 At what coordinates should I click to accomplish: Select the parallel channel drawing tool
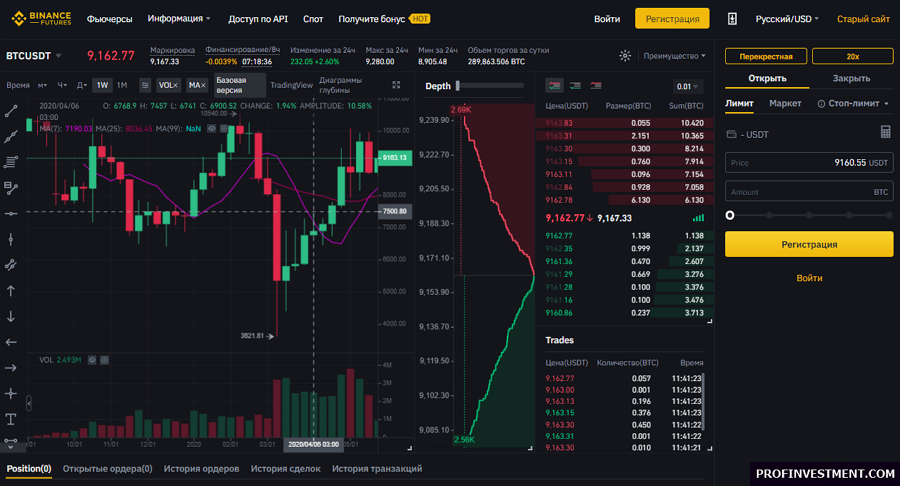11,265
